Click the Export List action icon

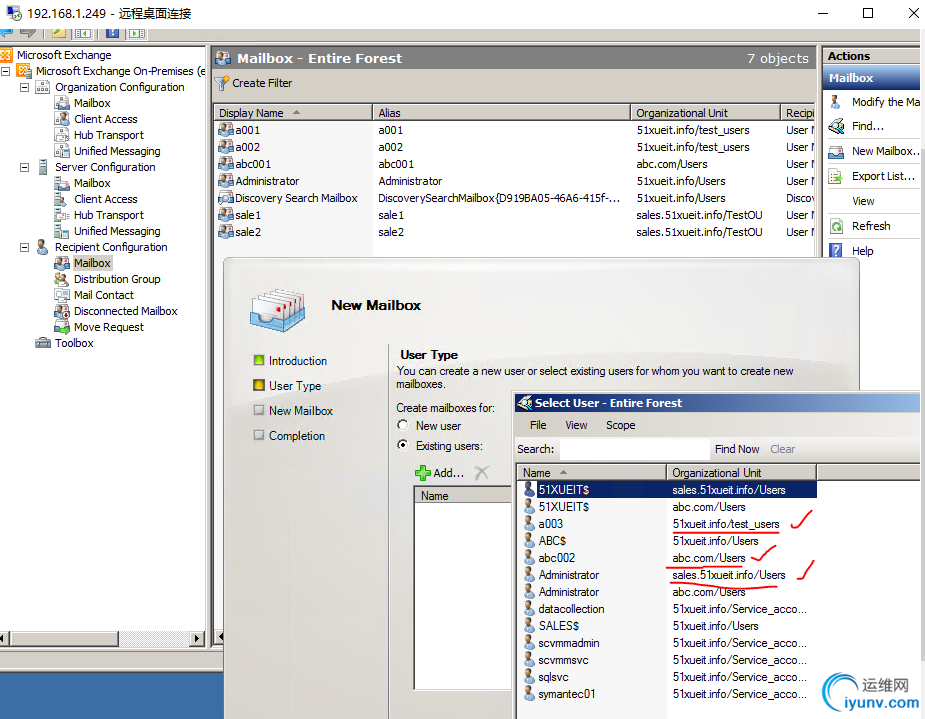tap(836, 176)
